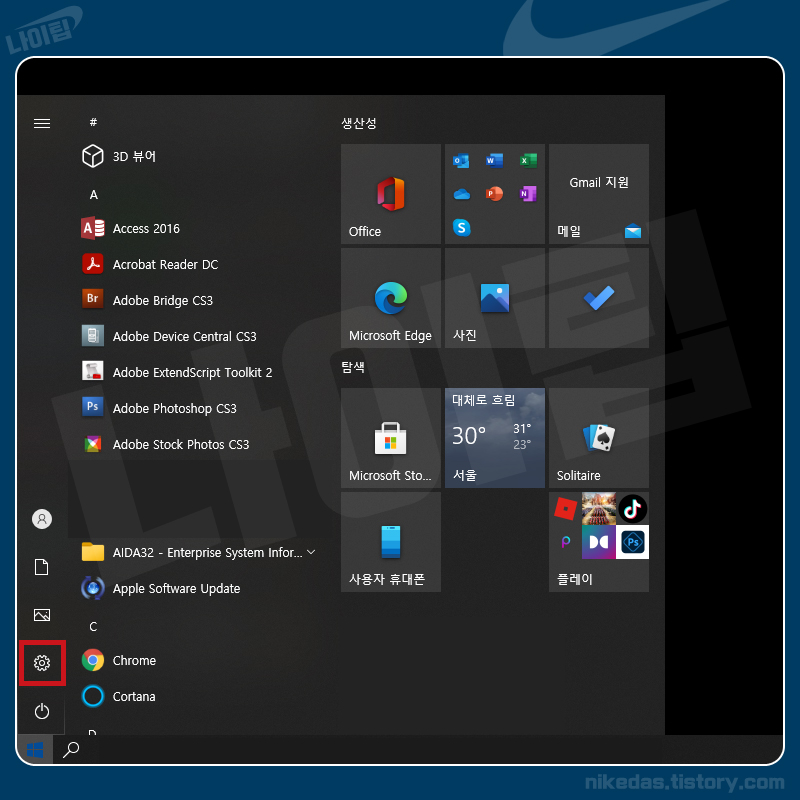Open 사용자 휴대폰 tile
Viewport: 800px width, 800px height.
tap(391, 542)
